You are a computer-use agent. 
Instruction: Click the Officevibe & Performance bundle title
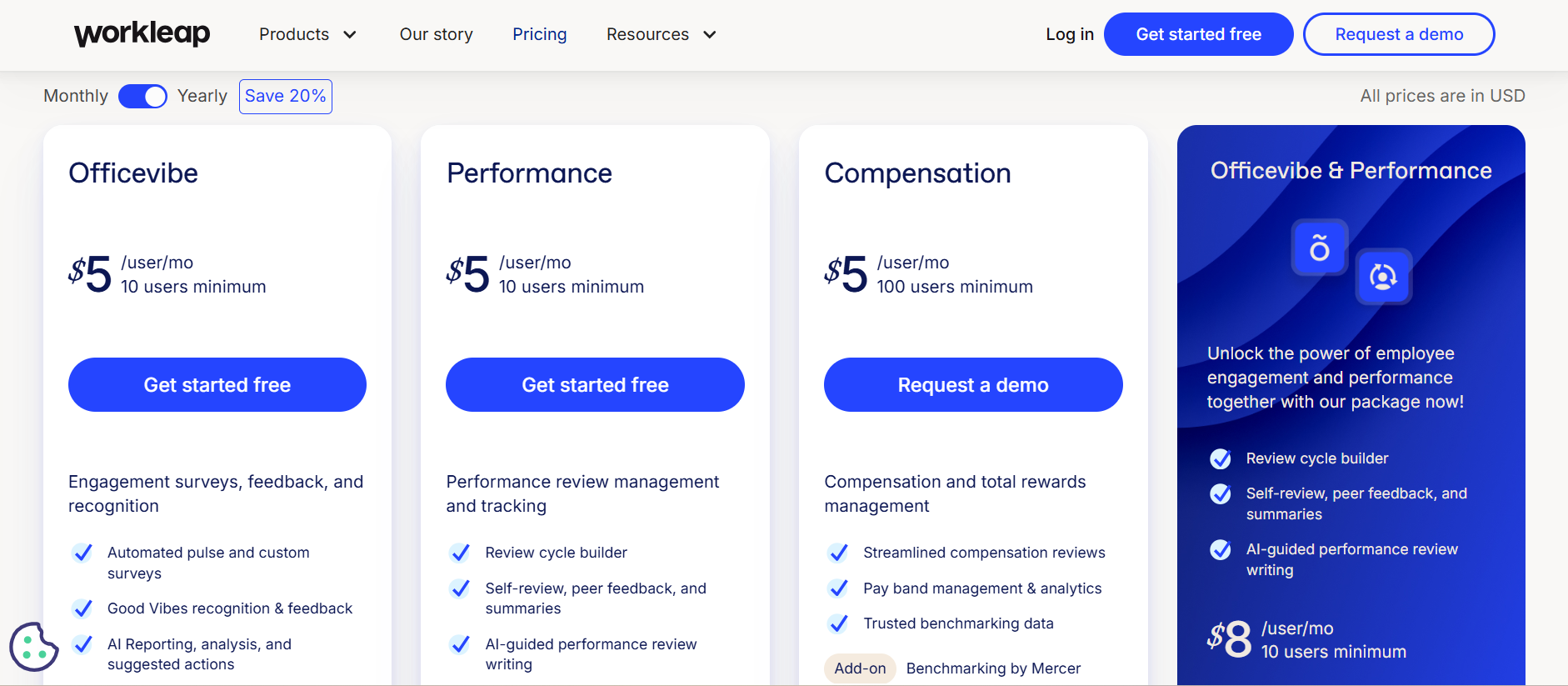point(1351,171)
